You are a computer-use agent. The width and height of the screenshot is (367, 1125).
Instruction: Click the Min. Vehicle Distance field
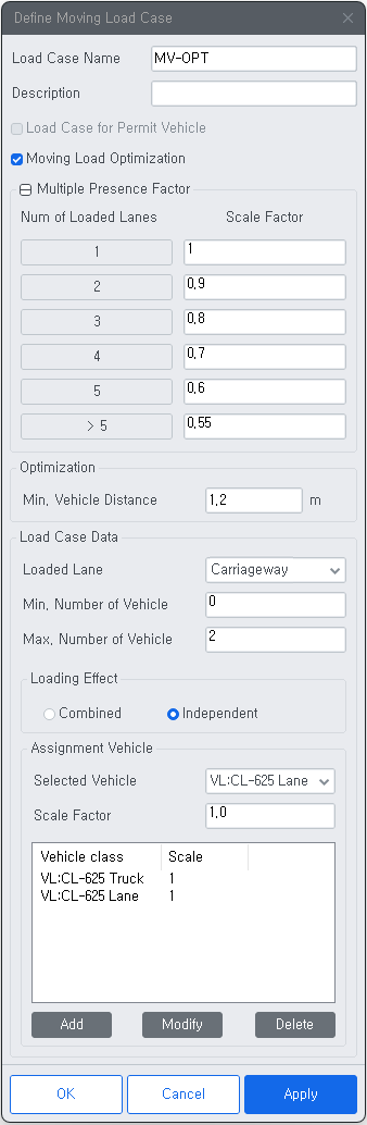(x=254, y=501)
